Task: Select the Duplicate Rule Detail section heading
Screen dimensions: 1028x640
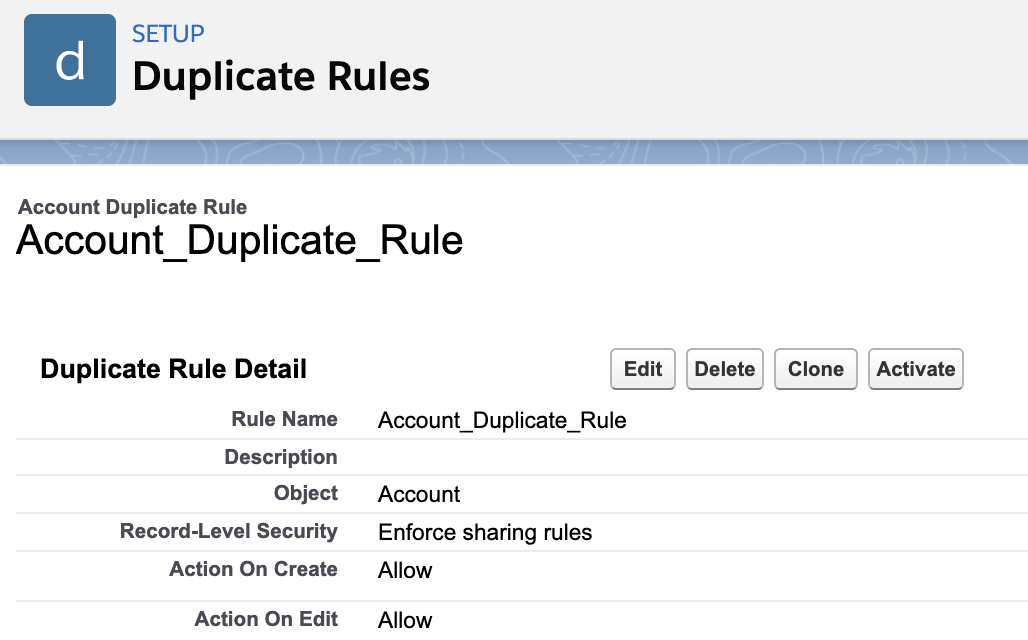Action: [173, 369]
